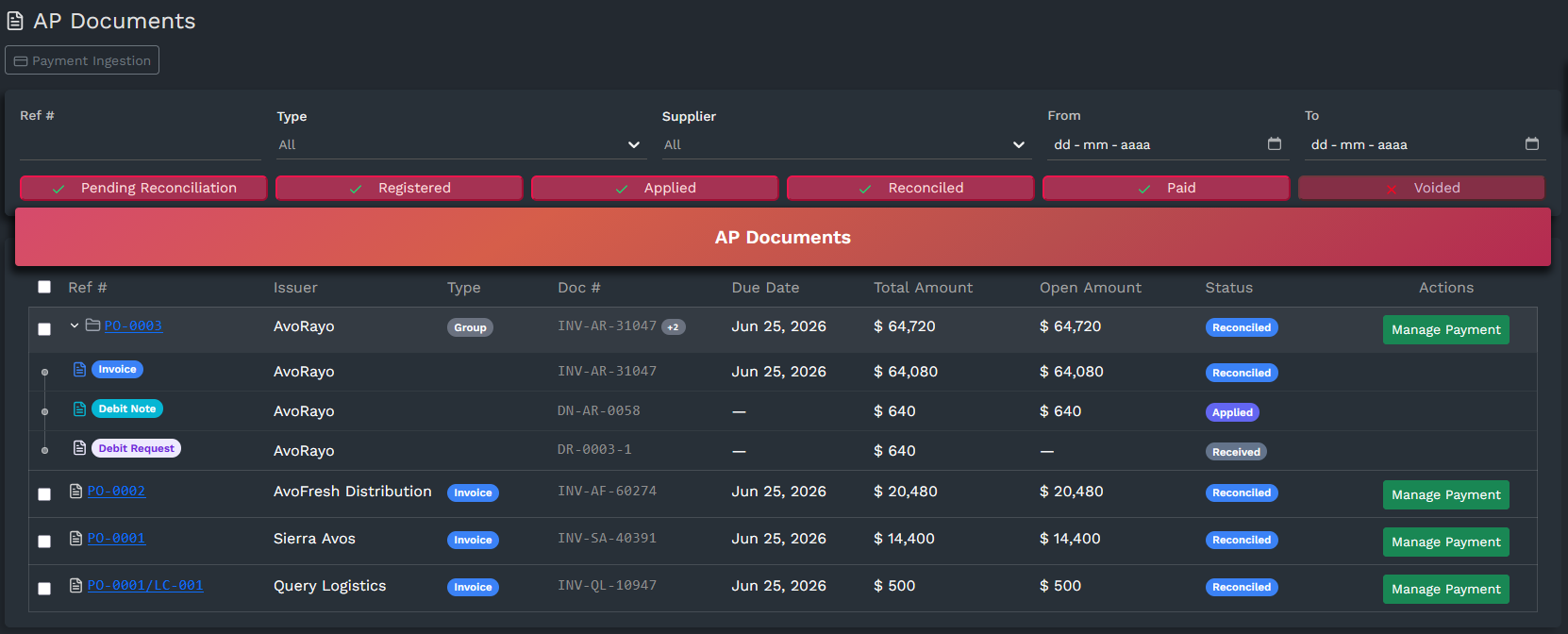Toggle the Reconciled status filter

click(910, 188)
